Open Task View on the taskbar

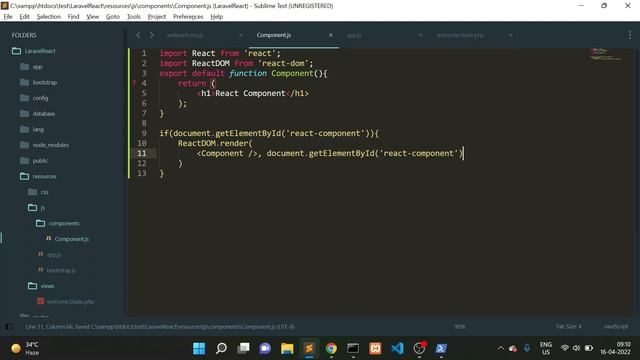tap(243, 349)
